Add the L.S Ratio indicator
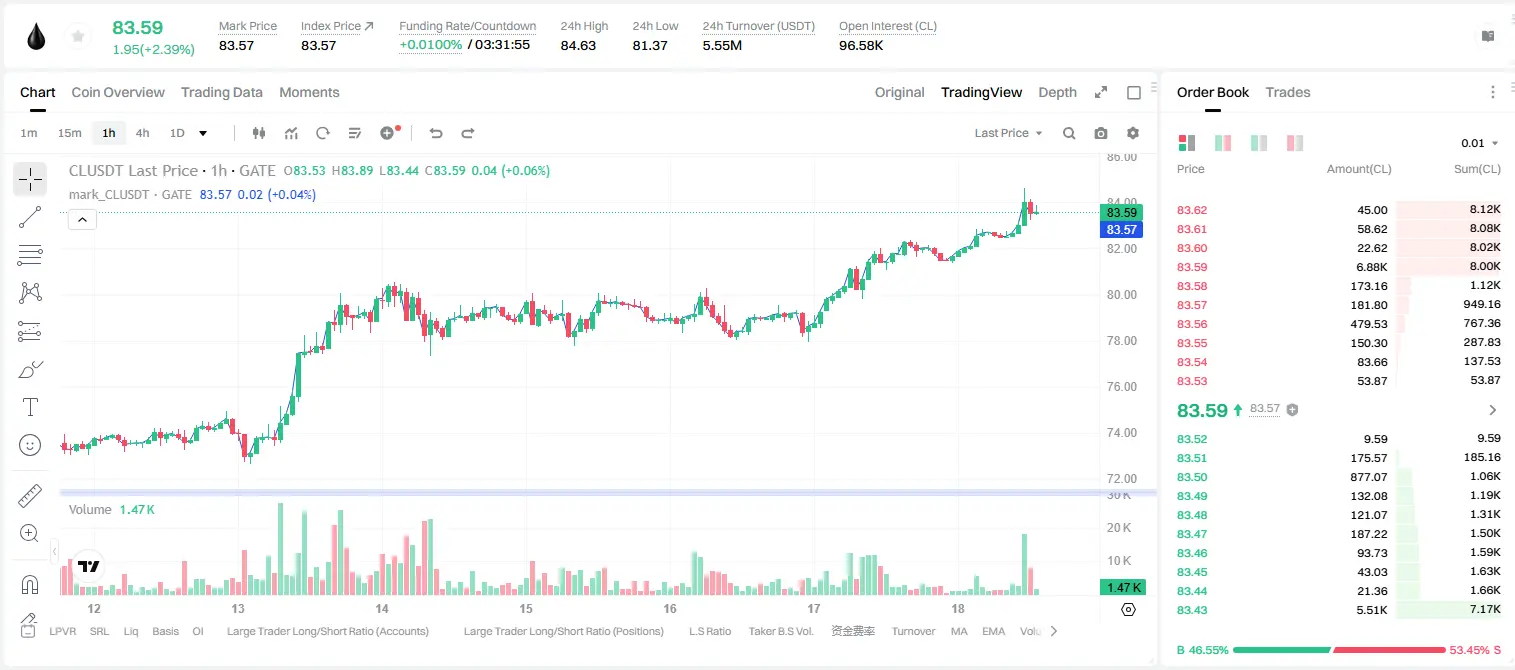Viewport: 1515px width, 670px height. (710, 631)
